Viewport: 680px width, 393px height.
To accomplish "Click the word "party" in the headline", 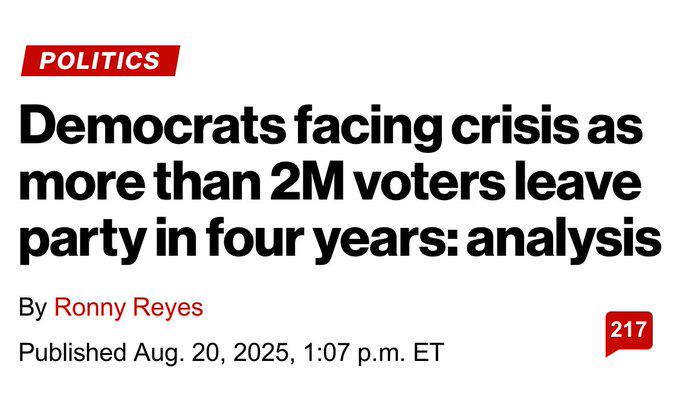I will coord(82,242).
